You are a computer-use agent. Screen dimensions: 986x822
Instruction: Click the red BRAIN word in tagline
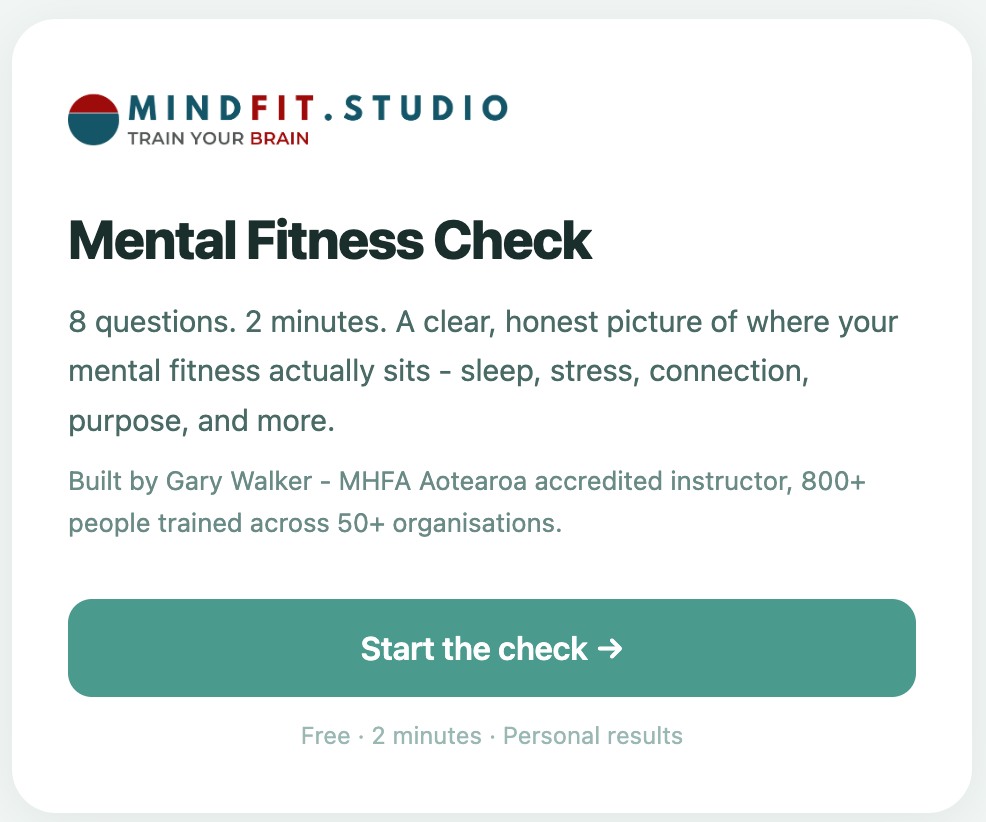click(279, 138)
